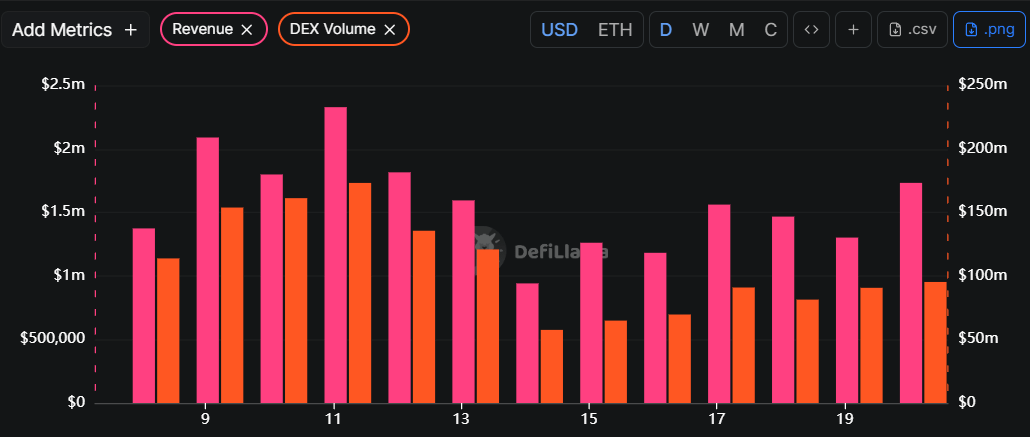The image size is (1030, 437).
Task: Click the orange DEX volume bar for day 17
Action: [744, 345]
